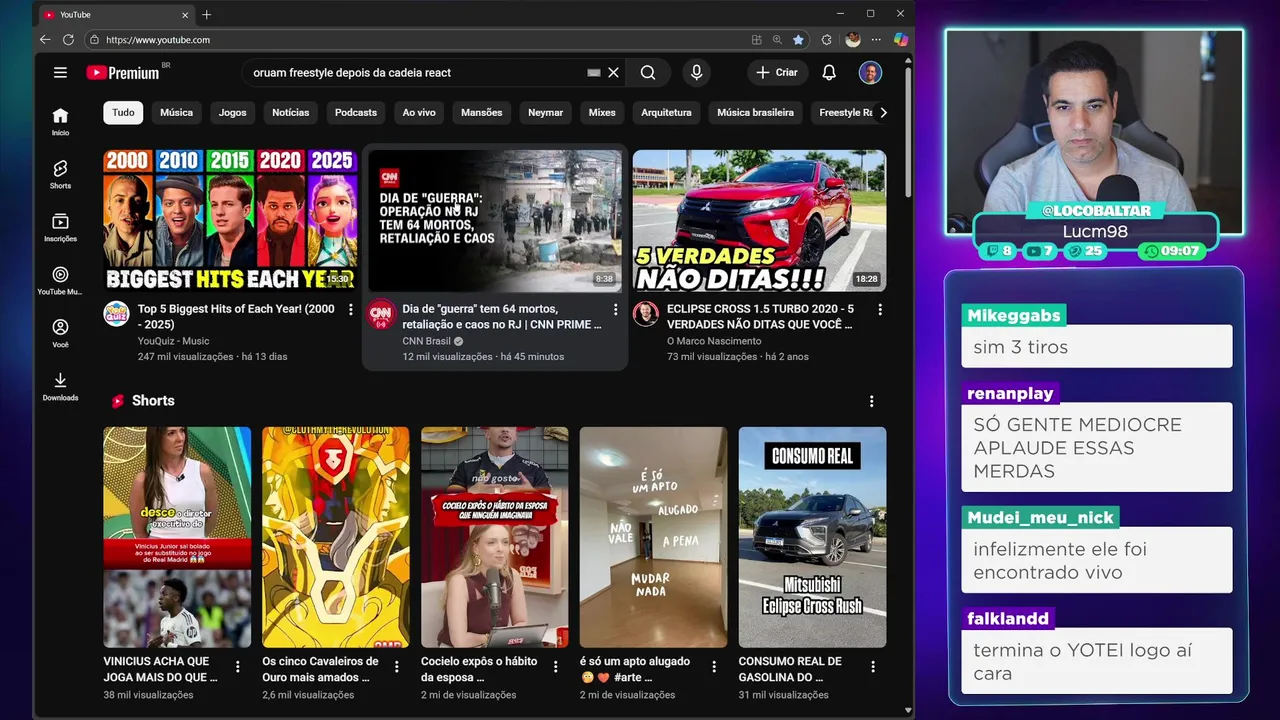
Task: Select the Ao vivo filter chip
Action: pos(419,113)
